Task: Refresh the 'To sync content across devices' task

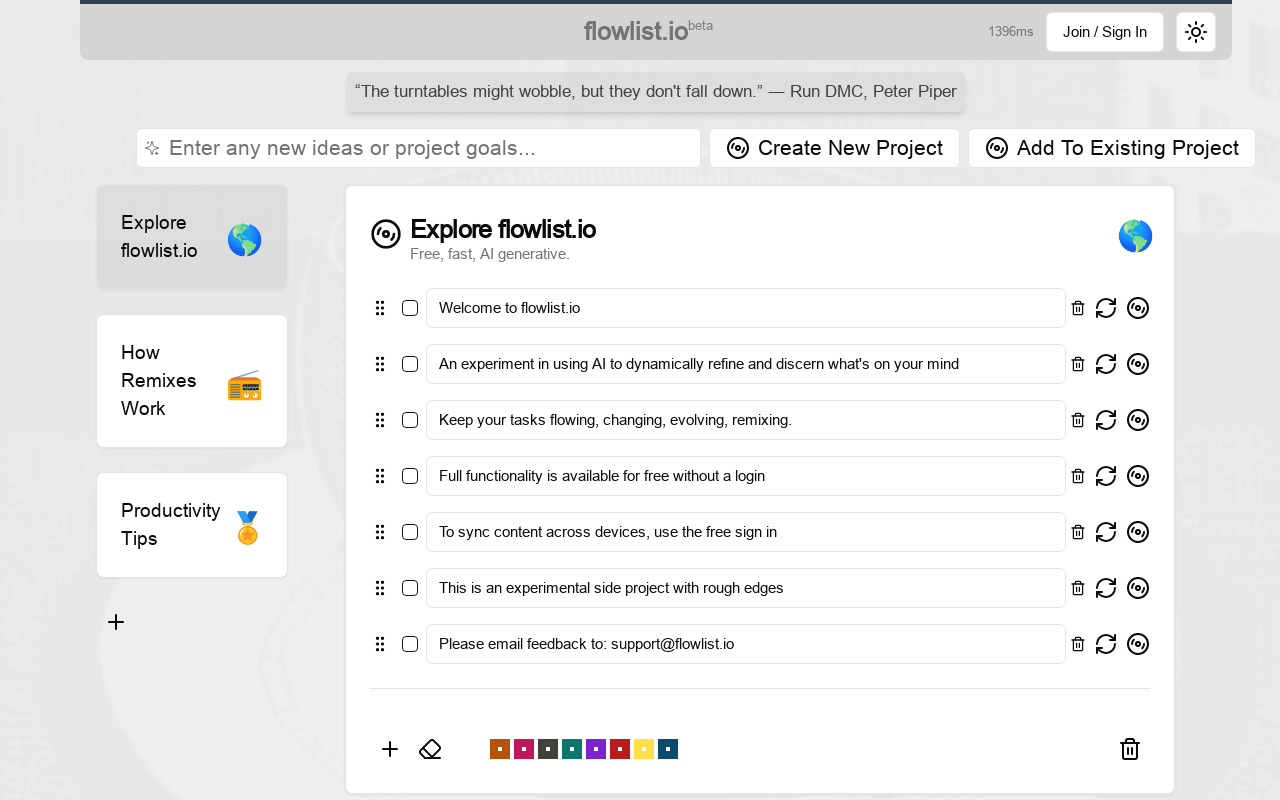Action: tap(1106, 532)
